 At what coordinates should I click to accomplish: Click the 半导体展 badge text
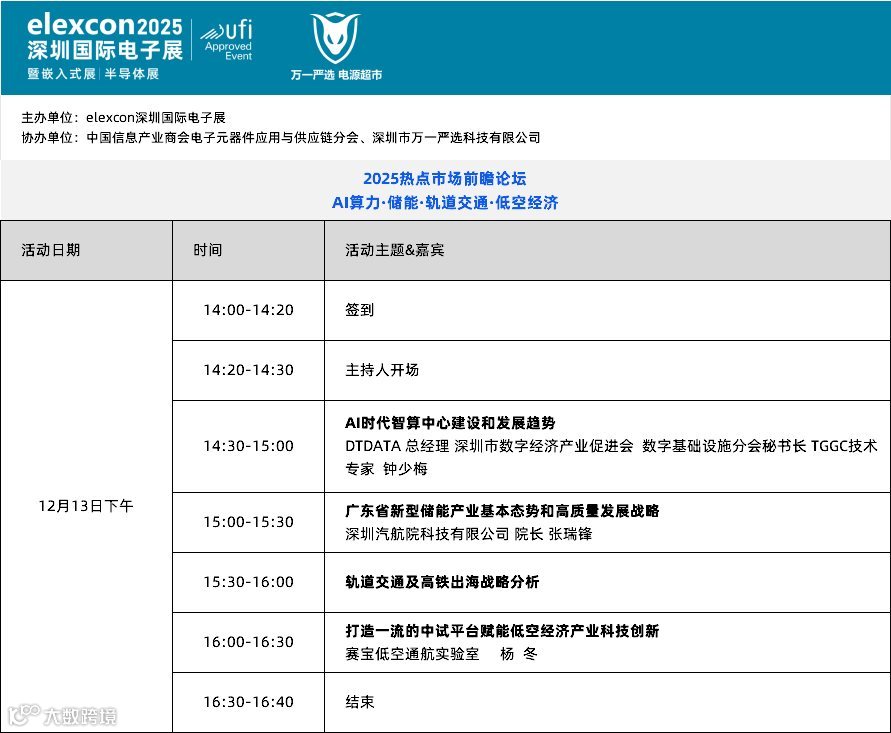pos(131,71)
